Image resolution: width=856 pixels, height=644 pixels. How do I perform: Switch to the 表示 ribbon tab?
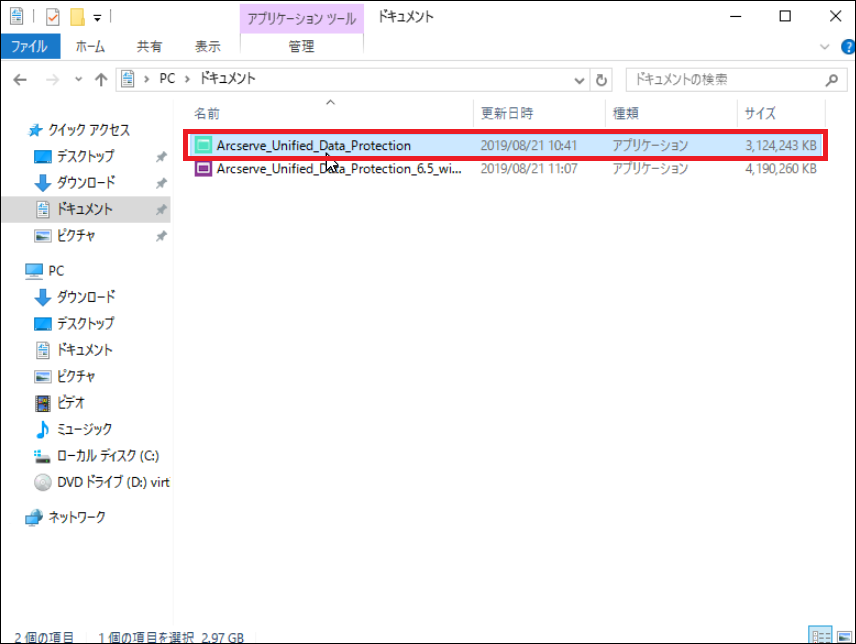click(x=208, y=46)
